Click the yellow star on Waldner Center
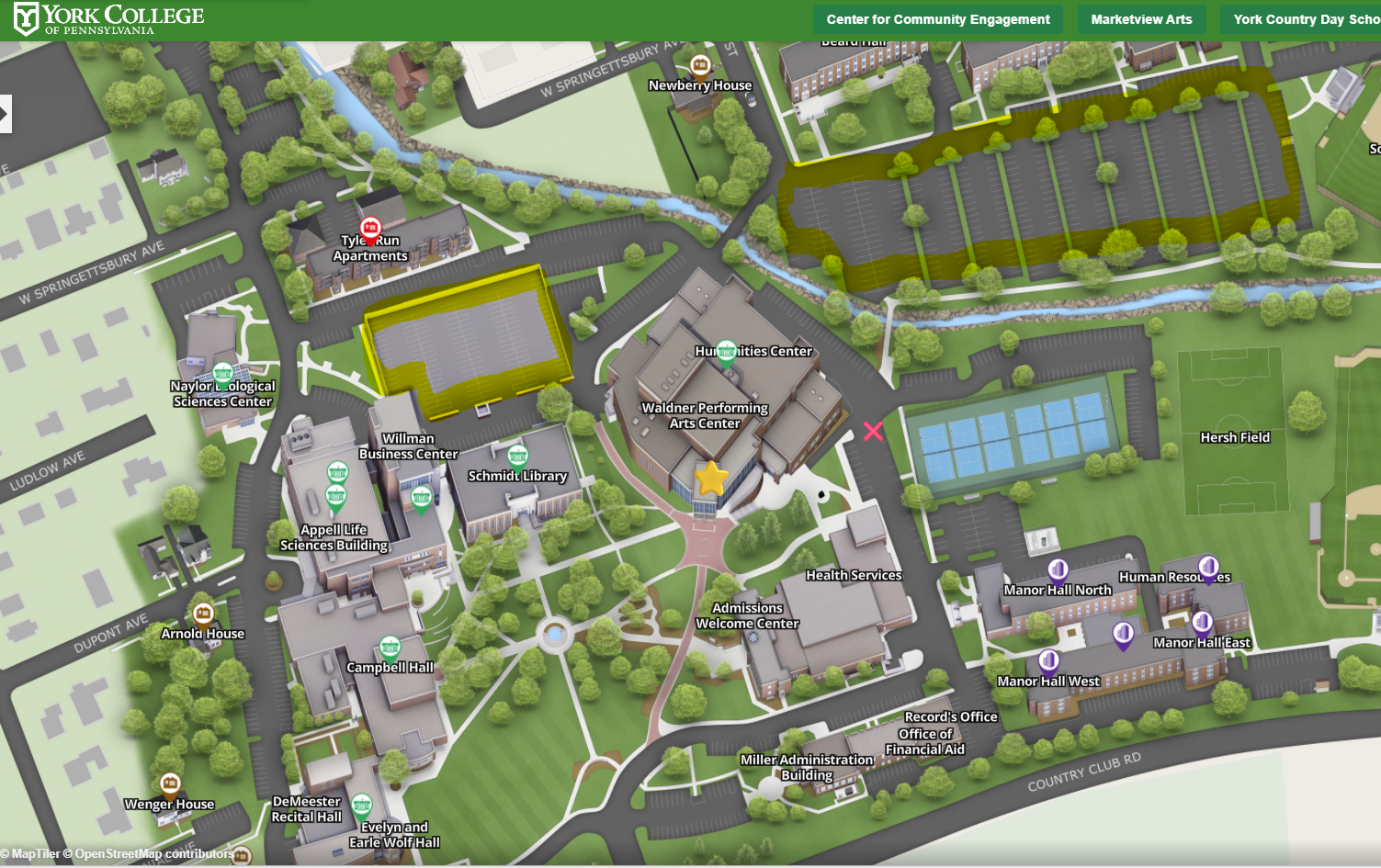The height and width of the screenshot is (868, 1381). coord(710,479)
